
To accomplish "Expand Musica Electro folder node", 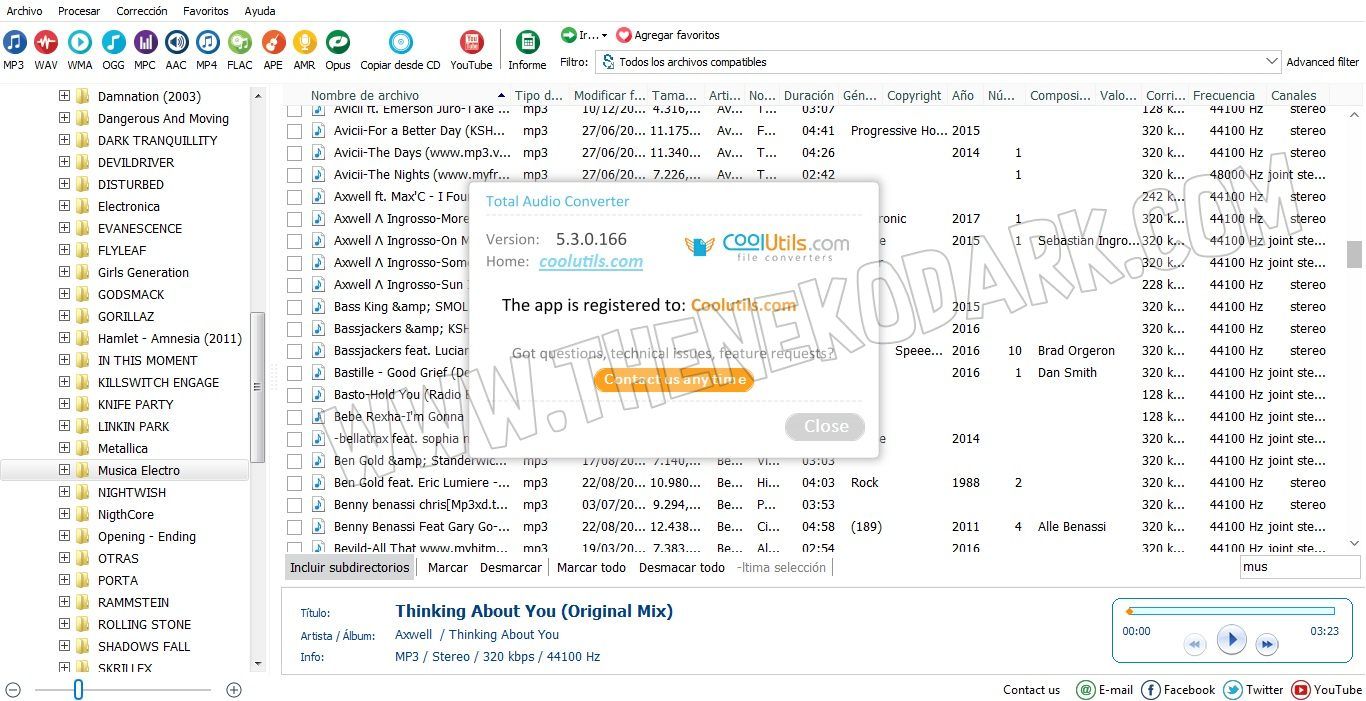I will click(x=65, y=470).
